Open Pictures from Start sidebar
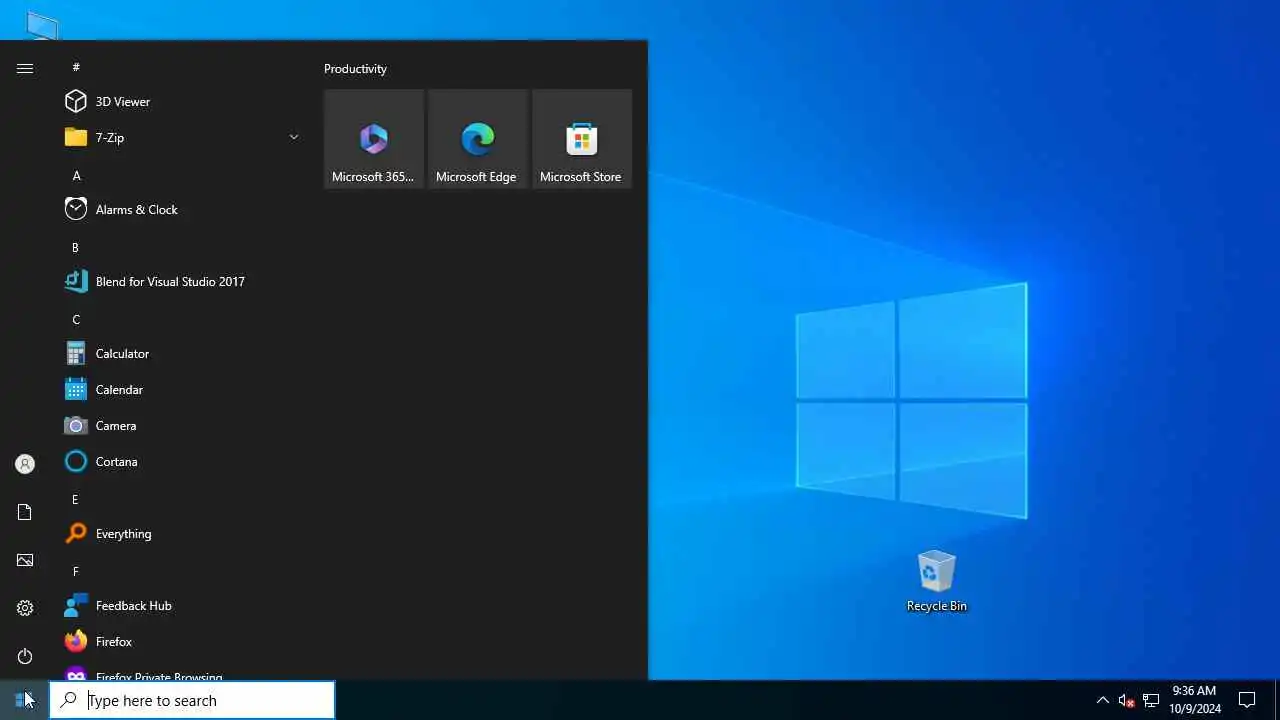The height and width of the screenshot is (720, 1280). pos(25,560)
